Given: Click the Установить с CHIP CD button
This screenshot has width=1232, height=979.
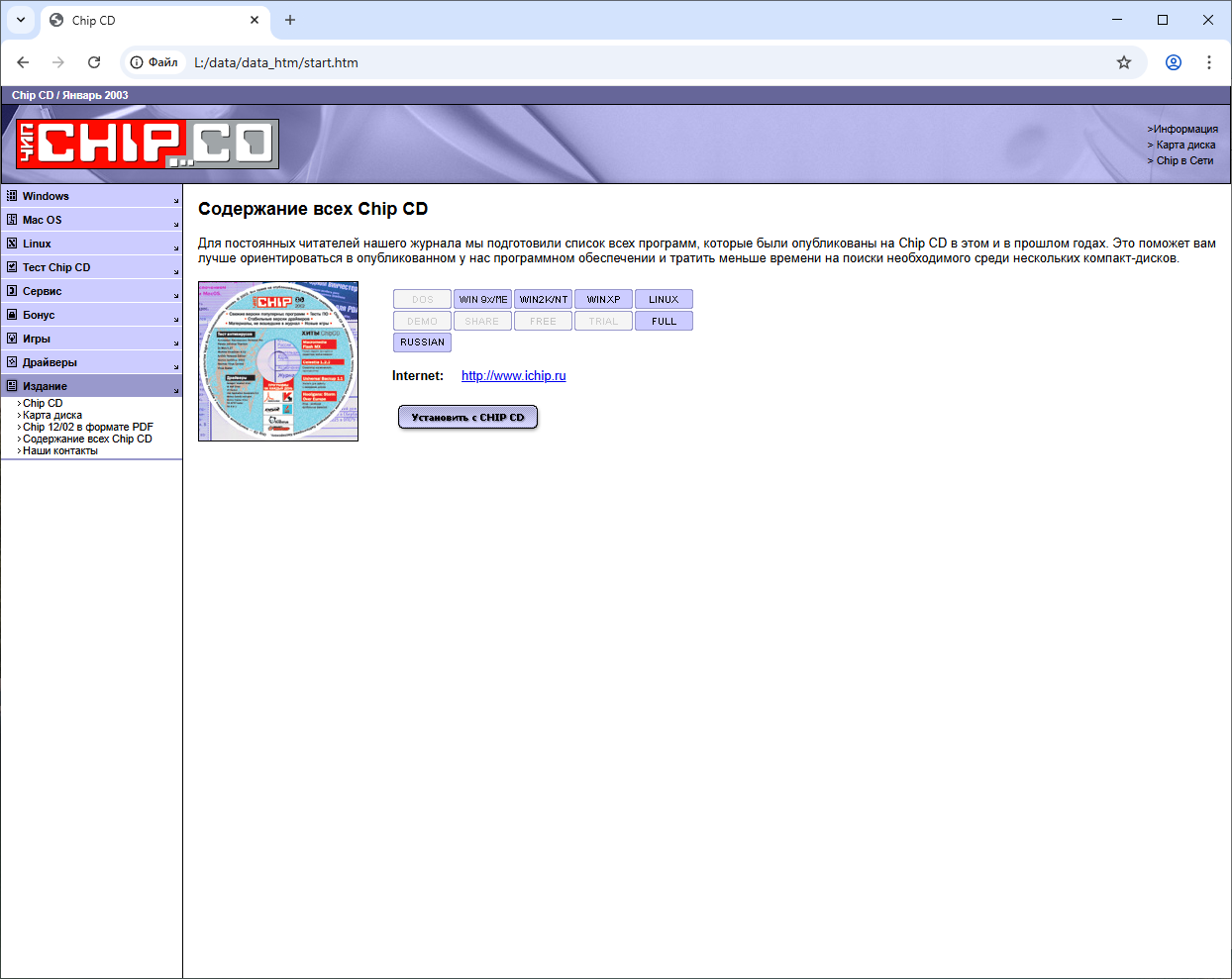Looking at the screenshot, I should (468, 418).
